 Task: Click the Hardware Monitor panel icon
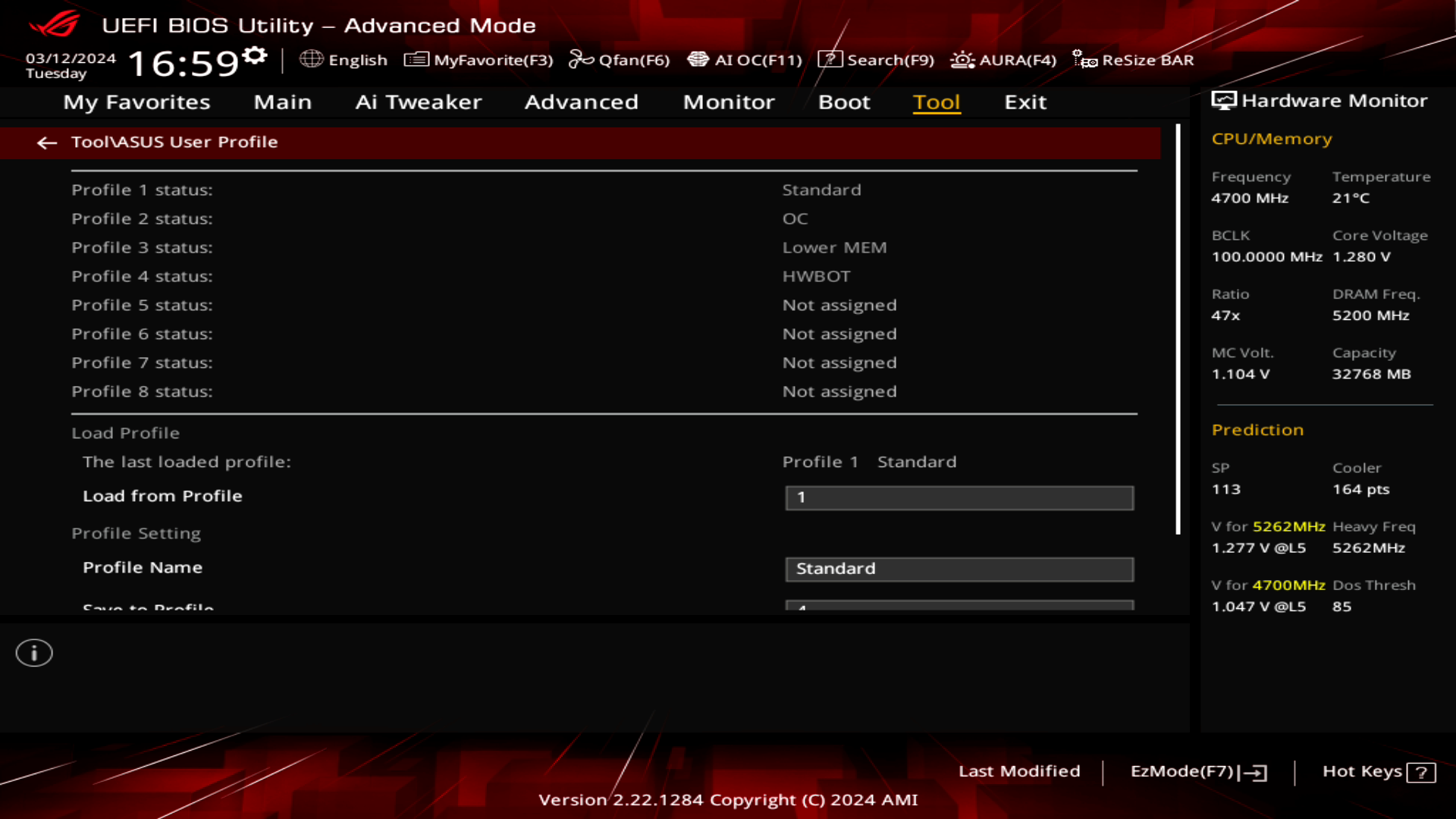pyautogui.click(x=1223, y=99)
